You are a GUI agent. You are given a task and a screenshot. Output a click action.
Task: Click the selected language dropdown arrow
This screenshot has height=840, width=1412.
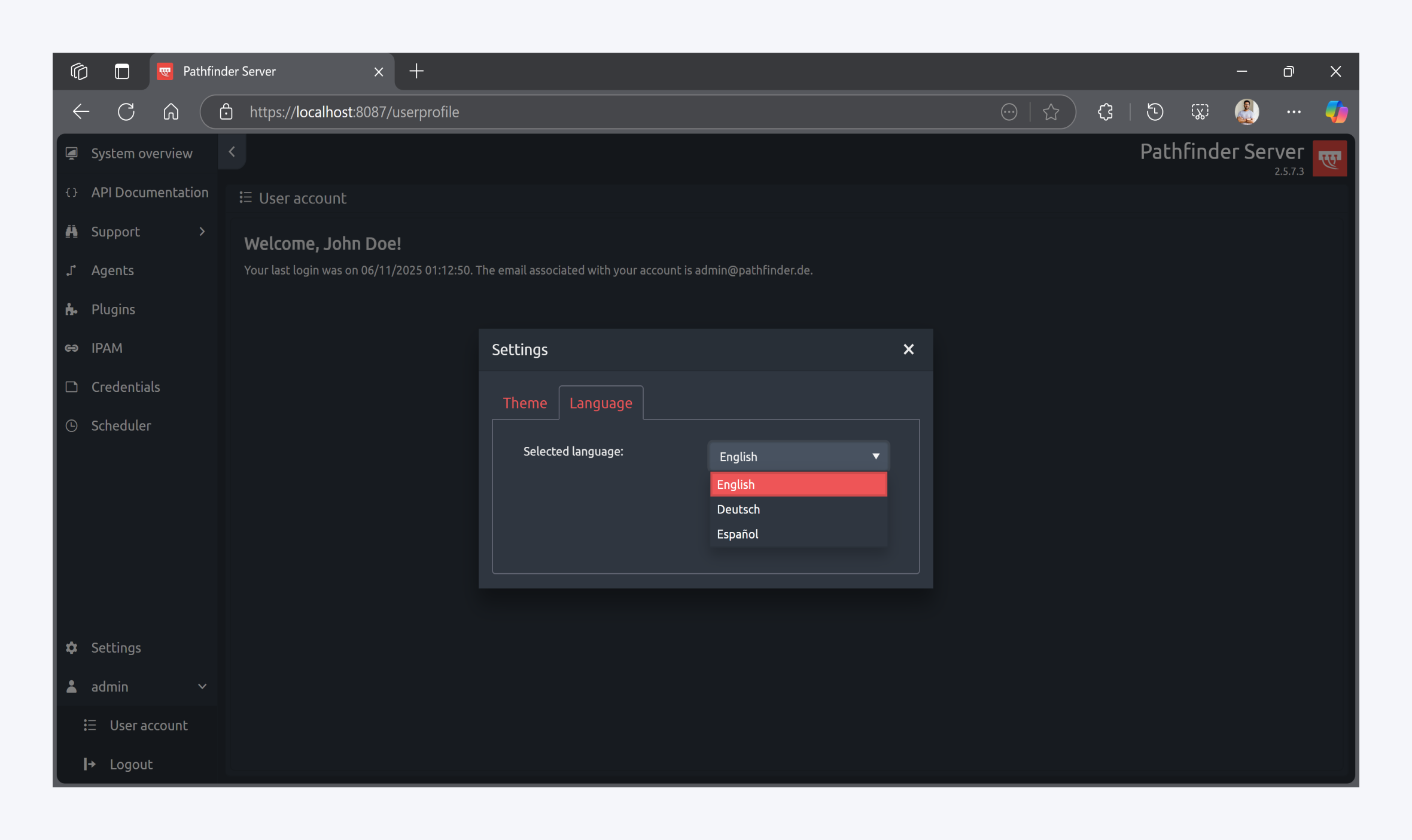875,456
